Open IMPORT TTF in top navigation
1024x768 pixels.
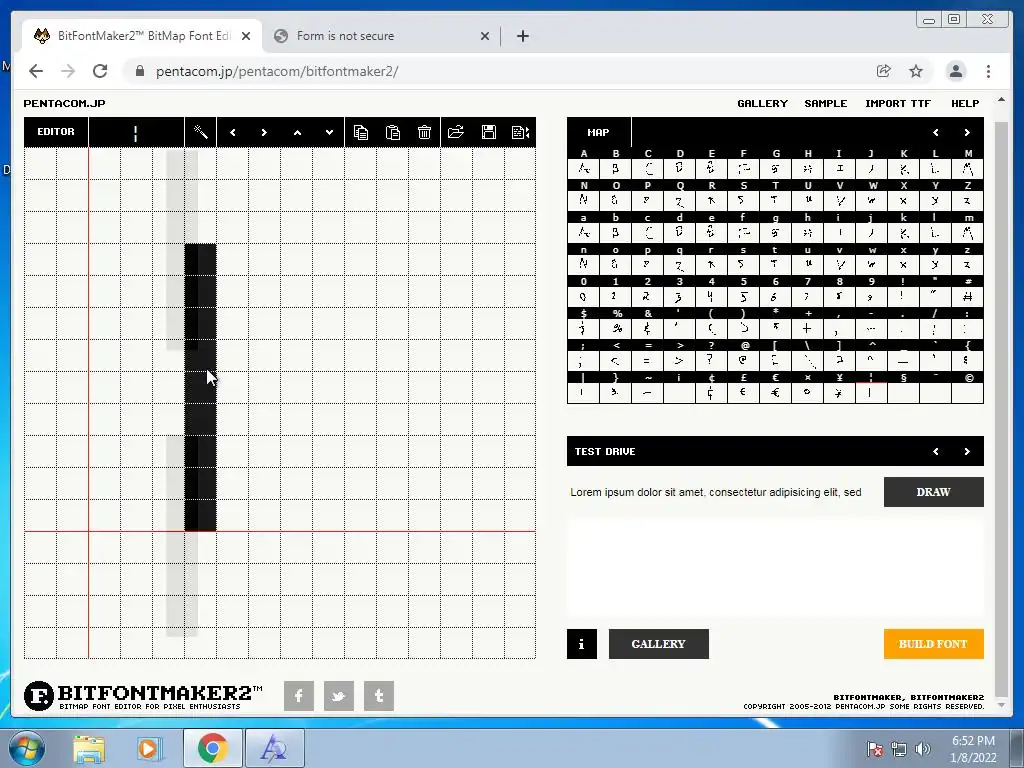897,103
